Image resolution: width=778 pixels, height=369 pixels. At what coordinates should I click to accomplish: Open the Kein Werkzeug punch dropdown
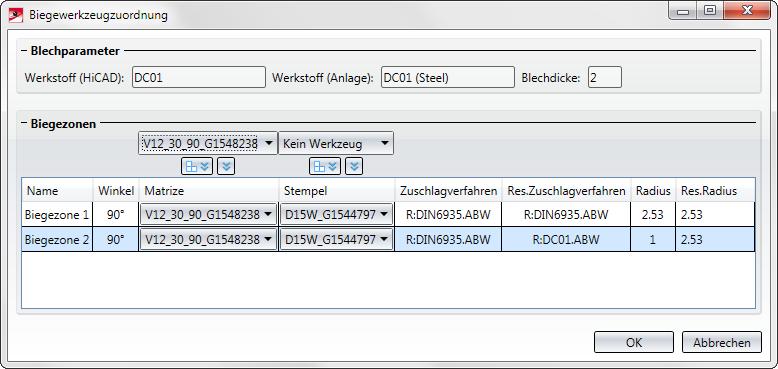(336, 143)
